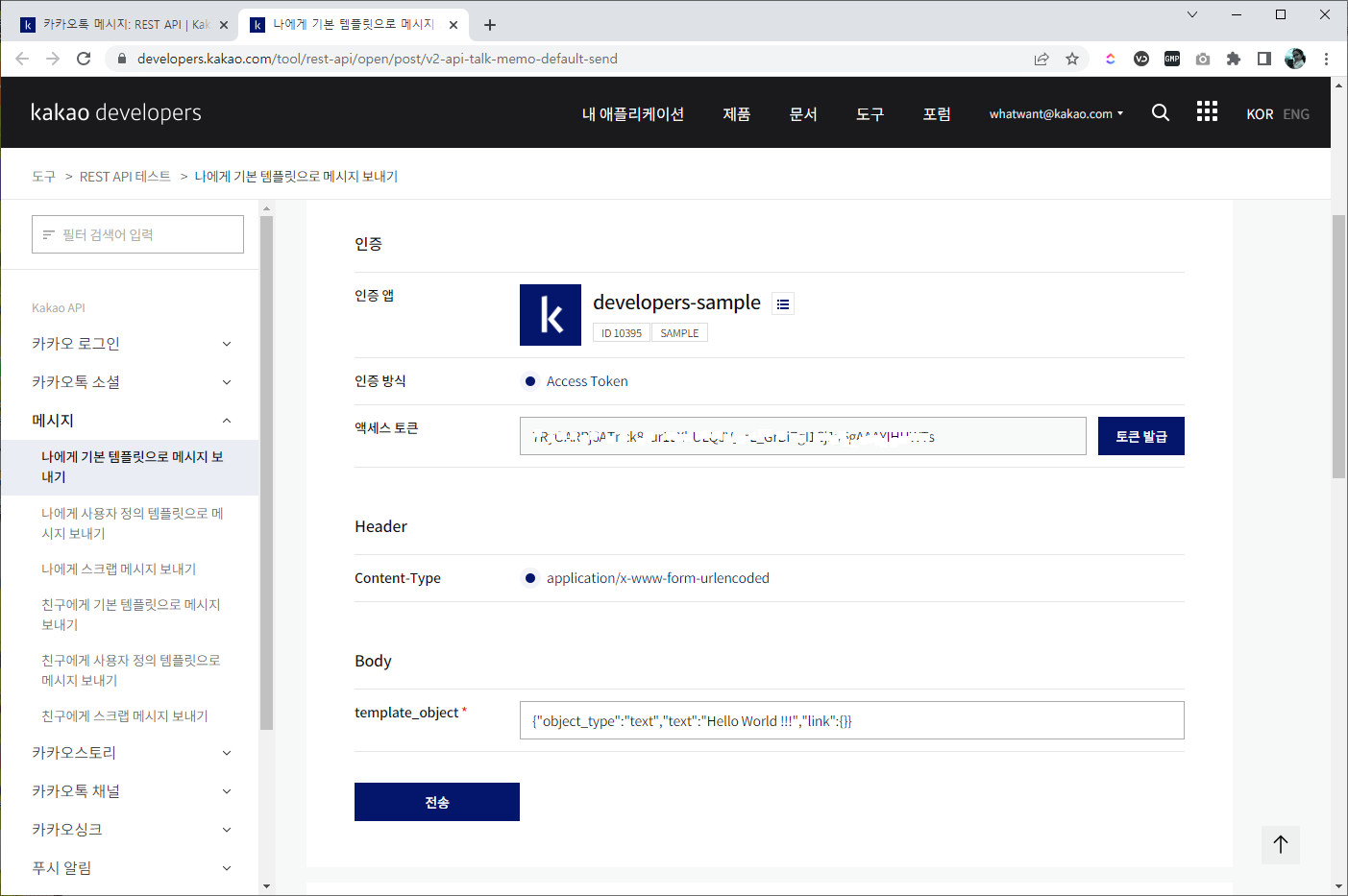
Task: Select 나에게 기본 템플릿으로 메시지 보내기 sidebar item
Action: 132,467
